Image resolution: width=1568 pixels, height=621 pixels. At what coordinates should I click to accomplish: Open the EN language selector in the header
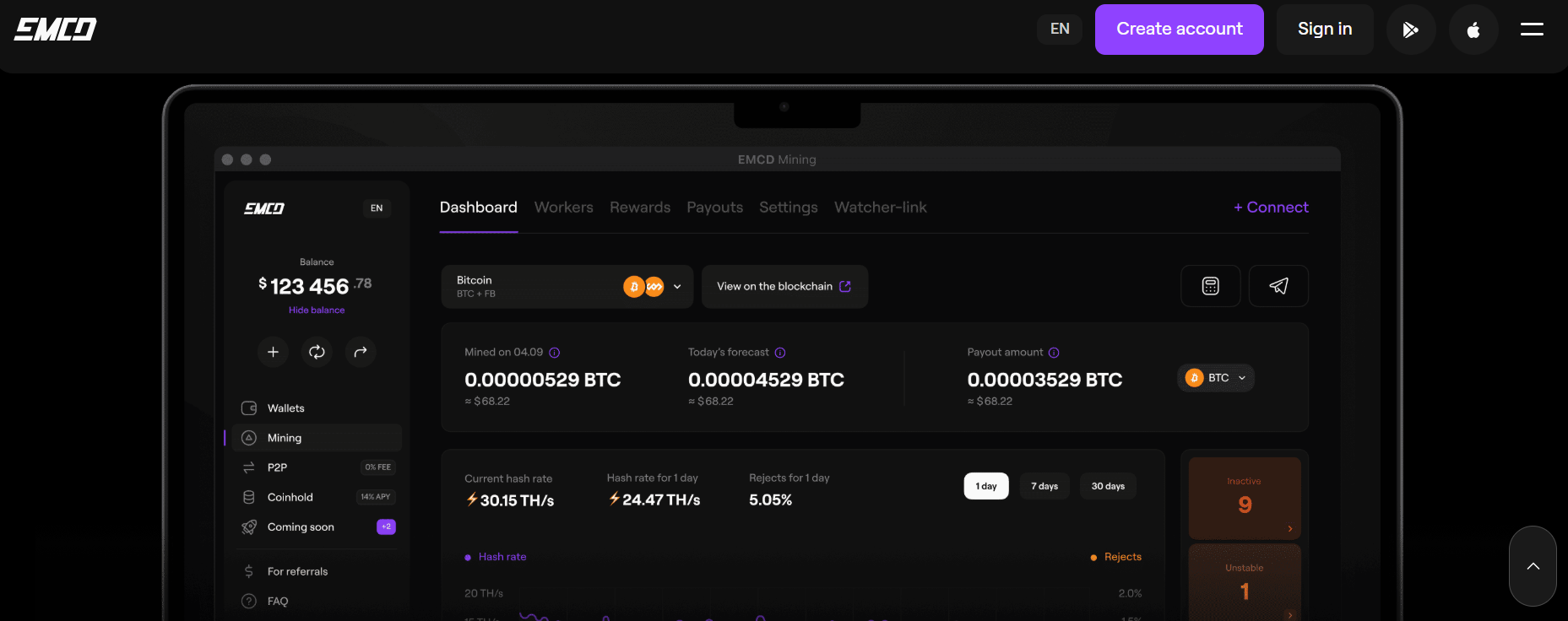point(1060,30)
